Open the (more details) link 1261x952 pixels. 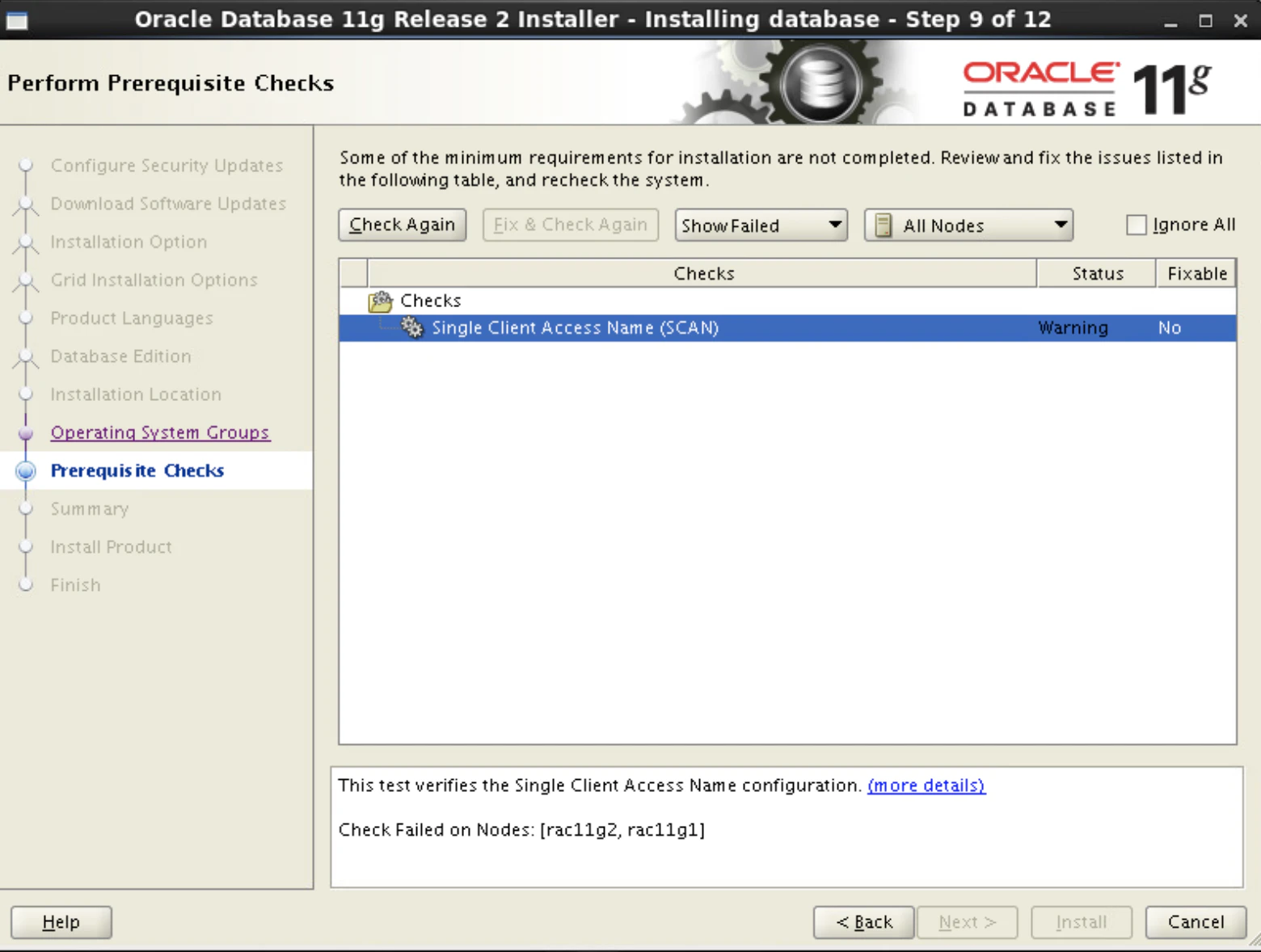[926, 786]
